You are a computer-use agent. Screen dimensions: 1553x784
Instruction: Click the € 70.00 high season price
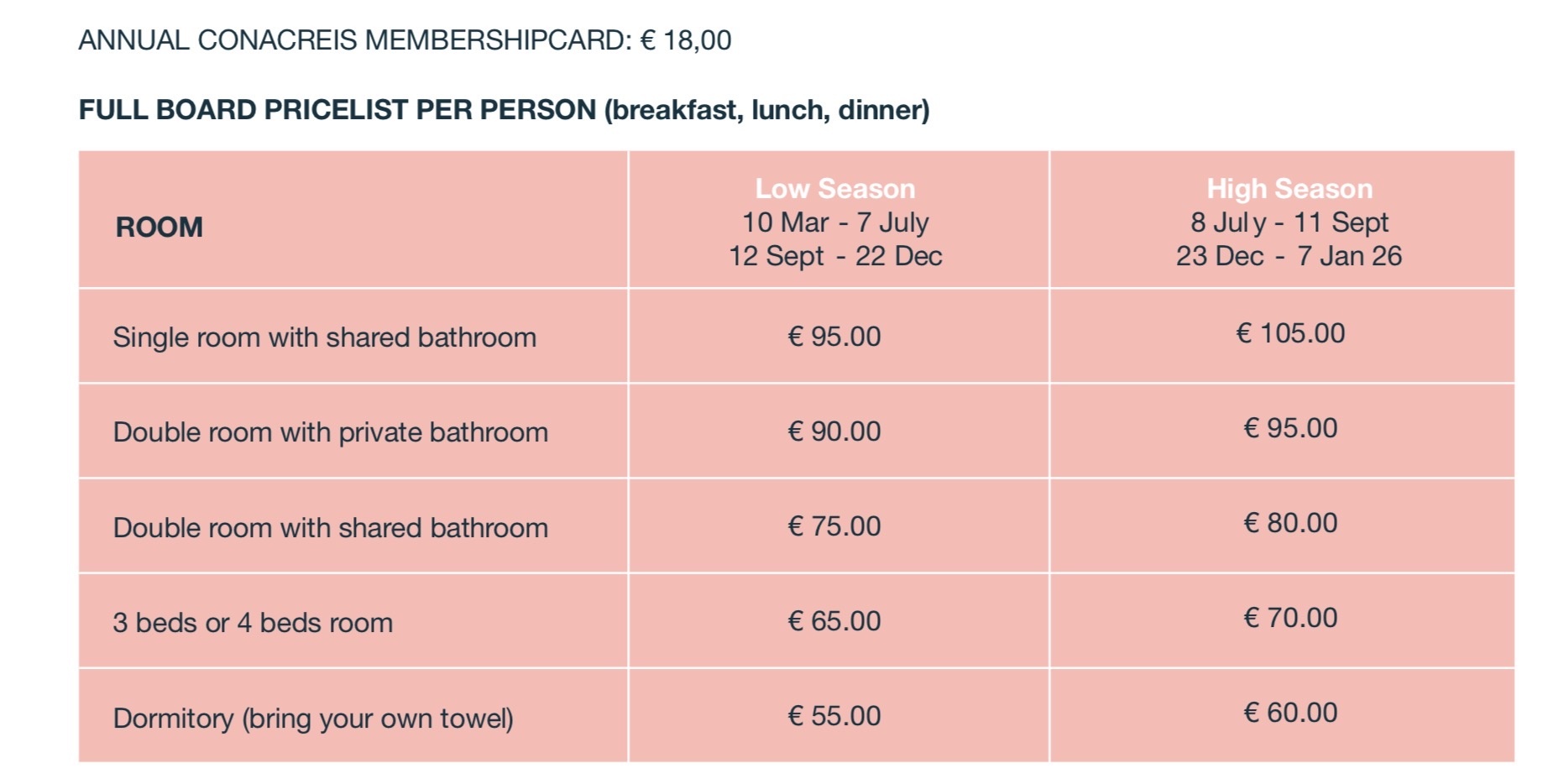(x=1290, y=618)
